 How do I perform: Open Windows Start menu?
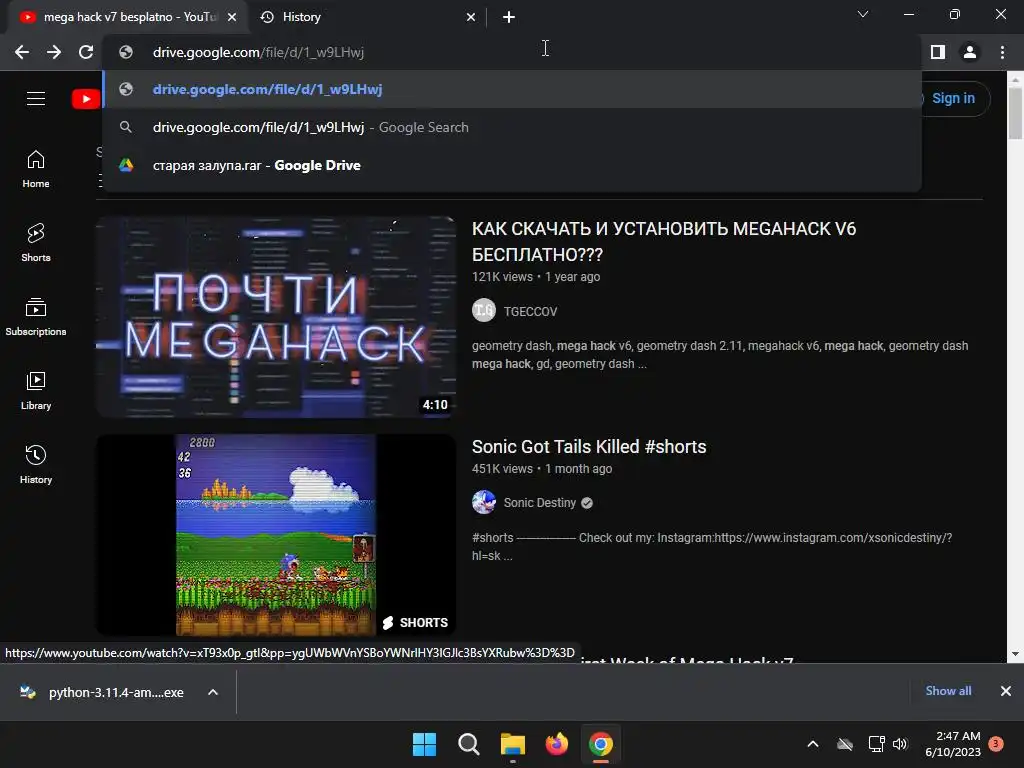pyautogui.click(x=424, y=744)
